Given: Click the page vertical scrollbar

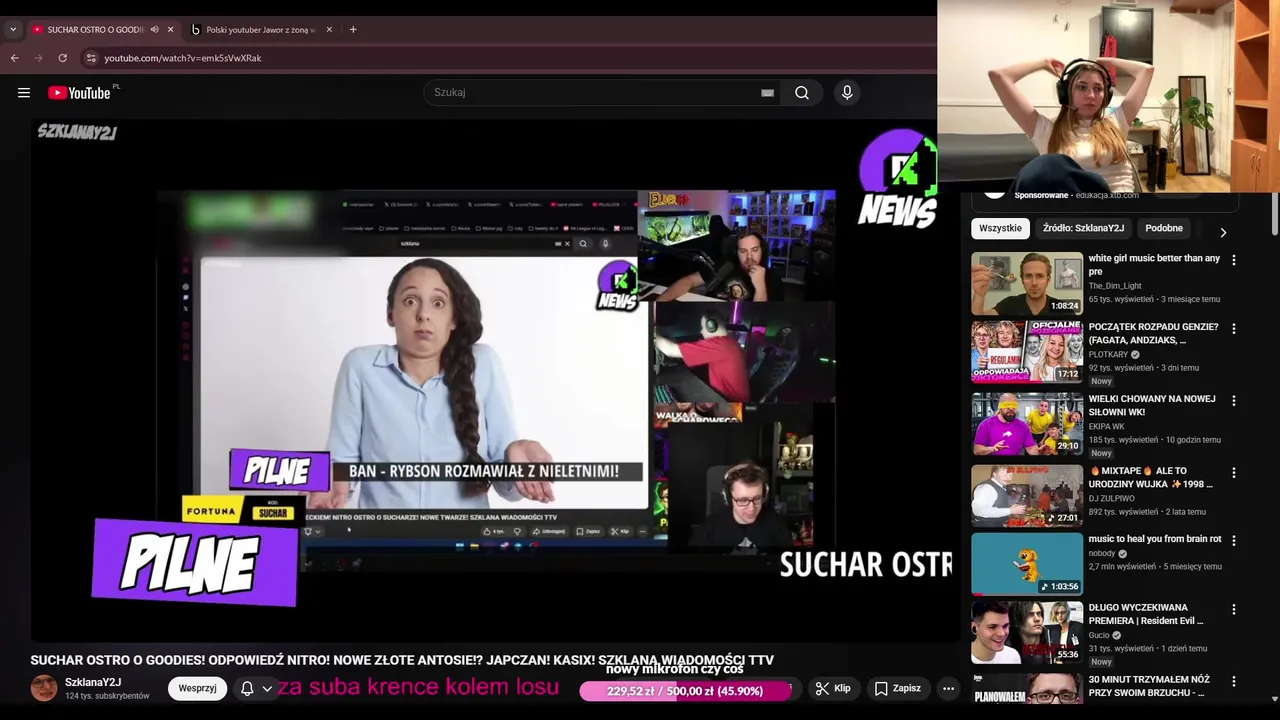Looking at the screenshot, I should tap(1274, 215).
